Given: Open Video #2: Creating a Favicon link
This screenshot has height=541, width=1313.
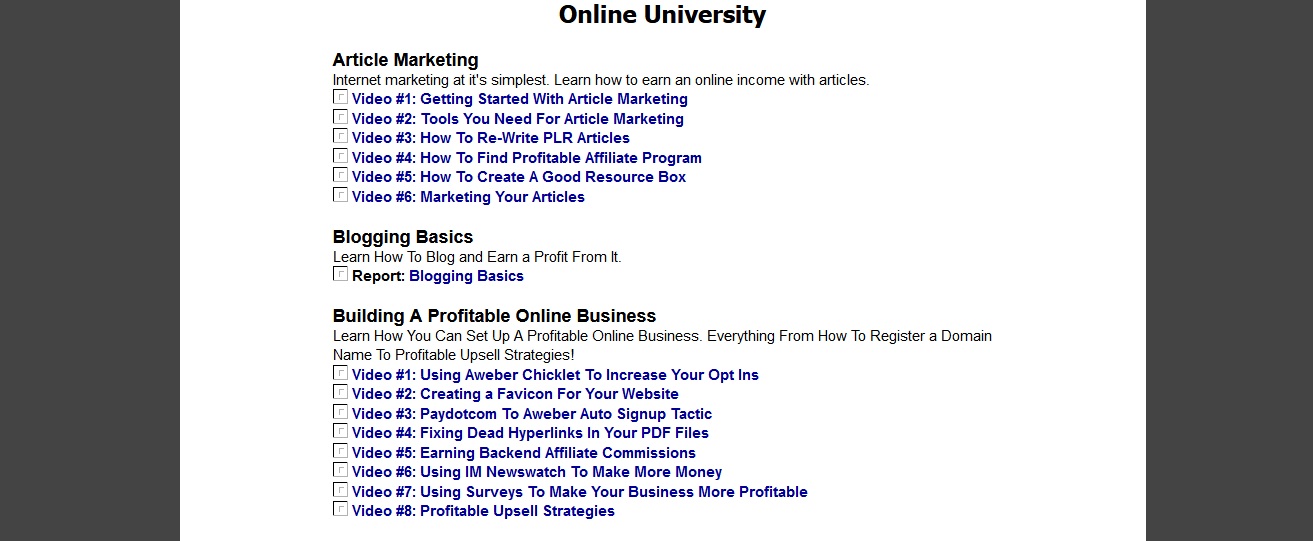Looking at the screenshot, I should point(515,394).
